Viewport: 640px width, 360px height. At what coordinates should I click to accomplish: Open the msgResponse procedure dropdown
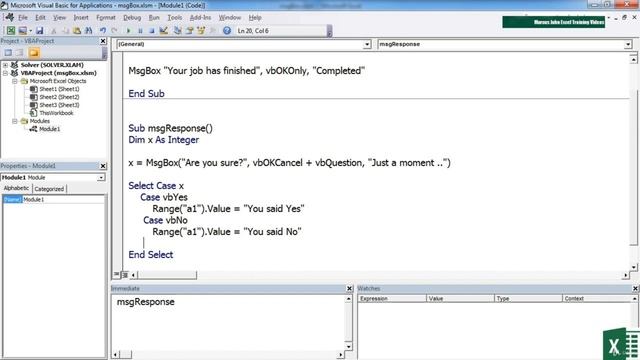click(x=628, y=44)
